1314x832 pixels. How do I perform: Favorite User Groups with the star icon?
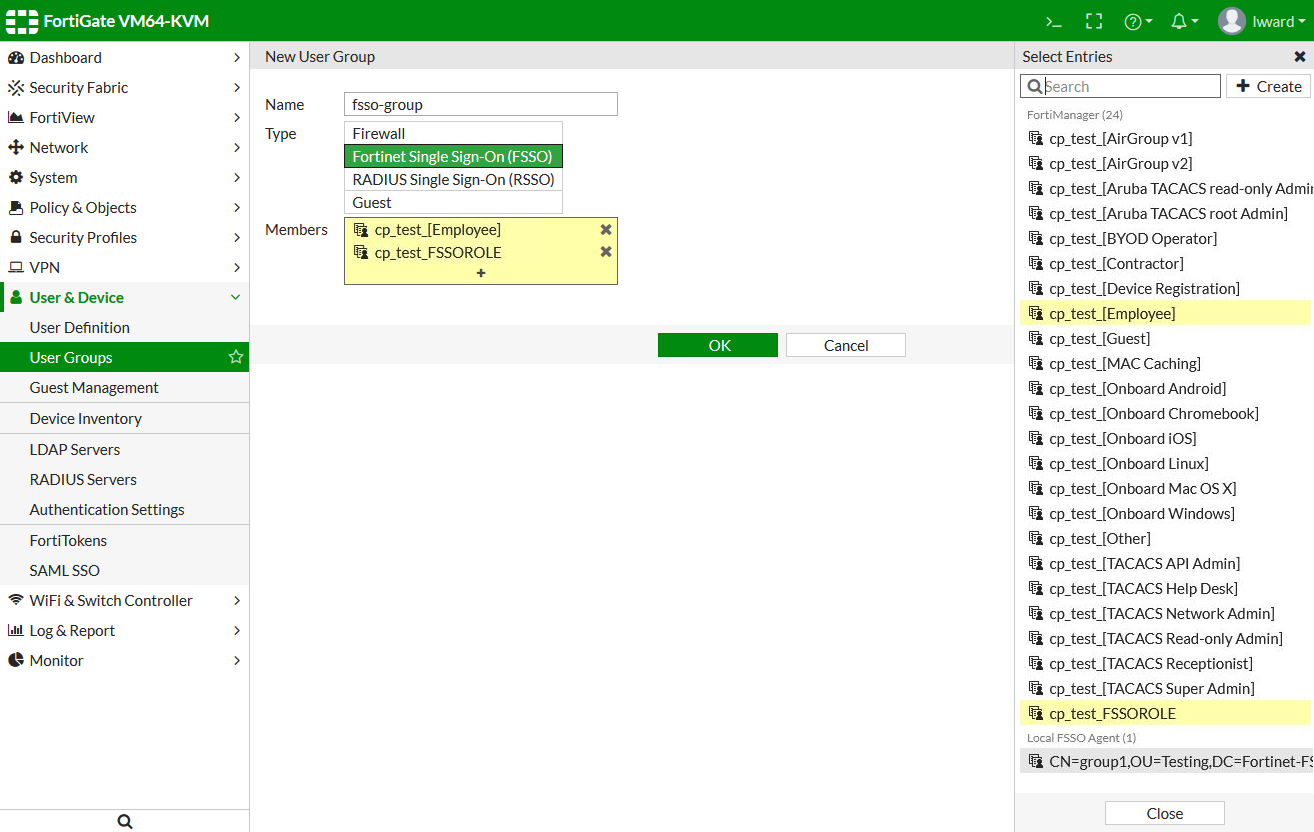pyautogui.click(x=236, y=357)
